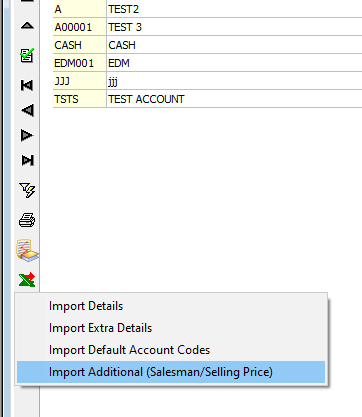362x417 pixels.
Task: Open the report designer document icon
Action: tap(28, 250)
